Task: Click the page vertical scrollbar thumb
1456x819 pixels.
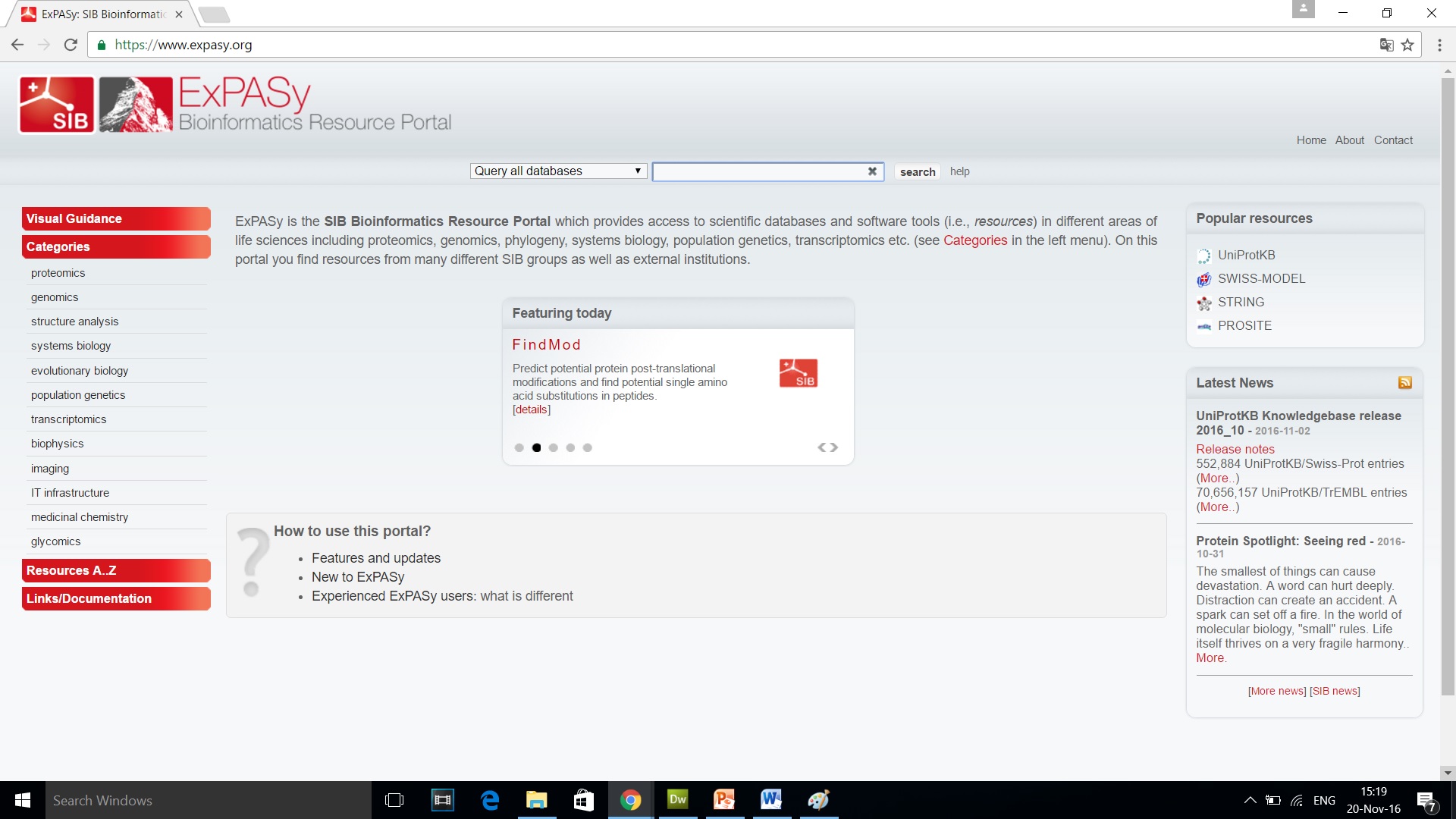Action: point(1448,386)
